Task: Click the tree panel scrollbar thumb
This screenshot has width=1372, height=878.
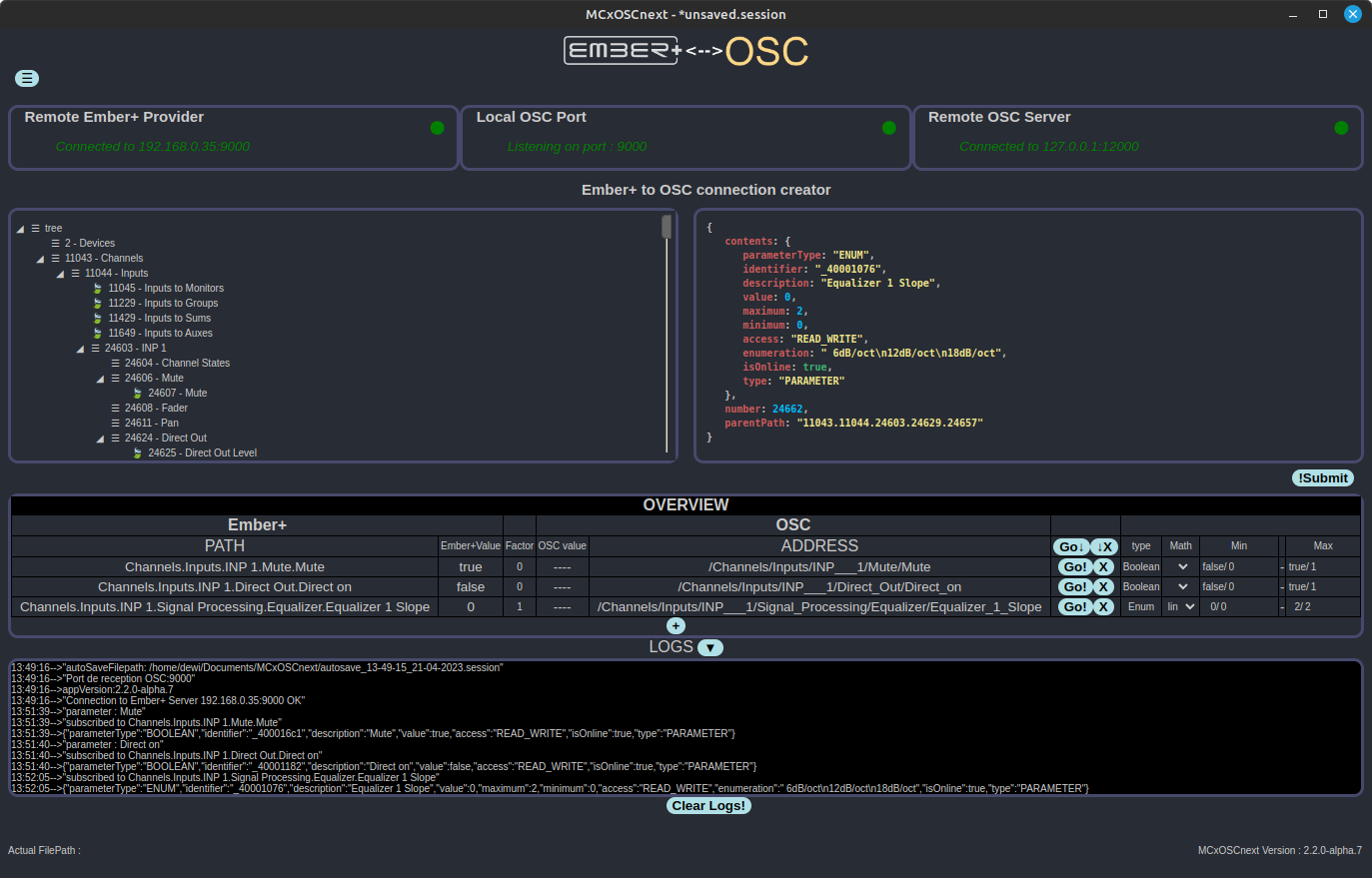Action: (x=667, y=228)
